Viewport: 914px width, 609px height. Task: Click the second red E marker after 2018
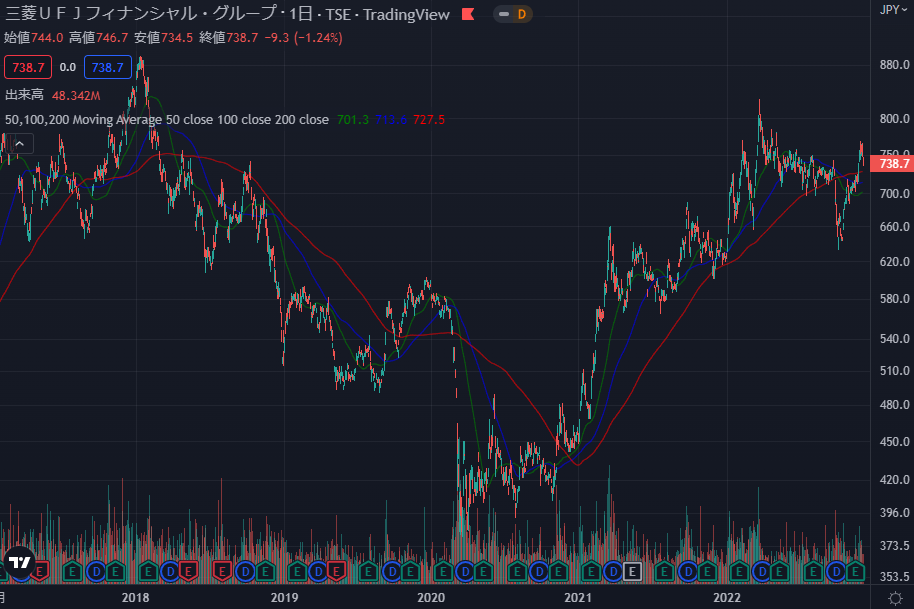pos(222,571)
